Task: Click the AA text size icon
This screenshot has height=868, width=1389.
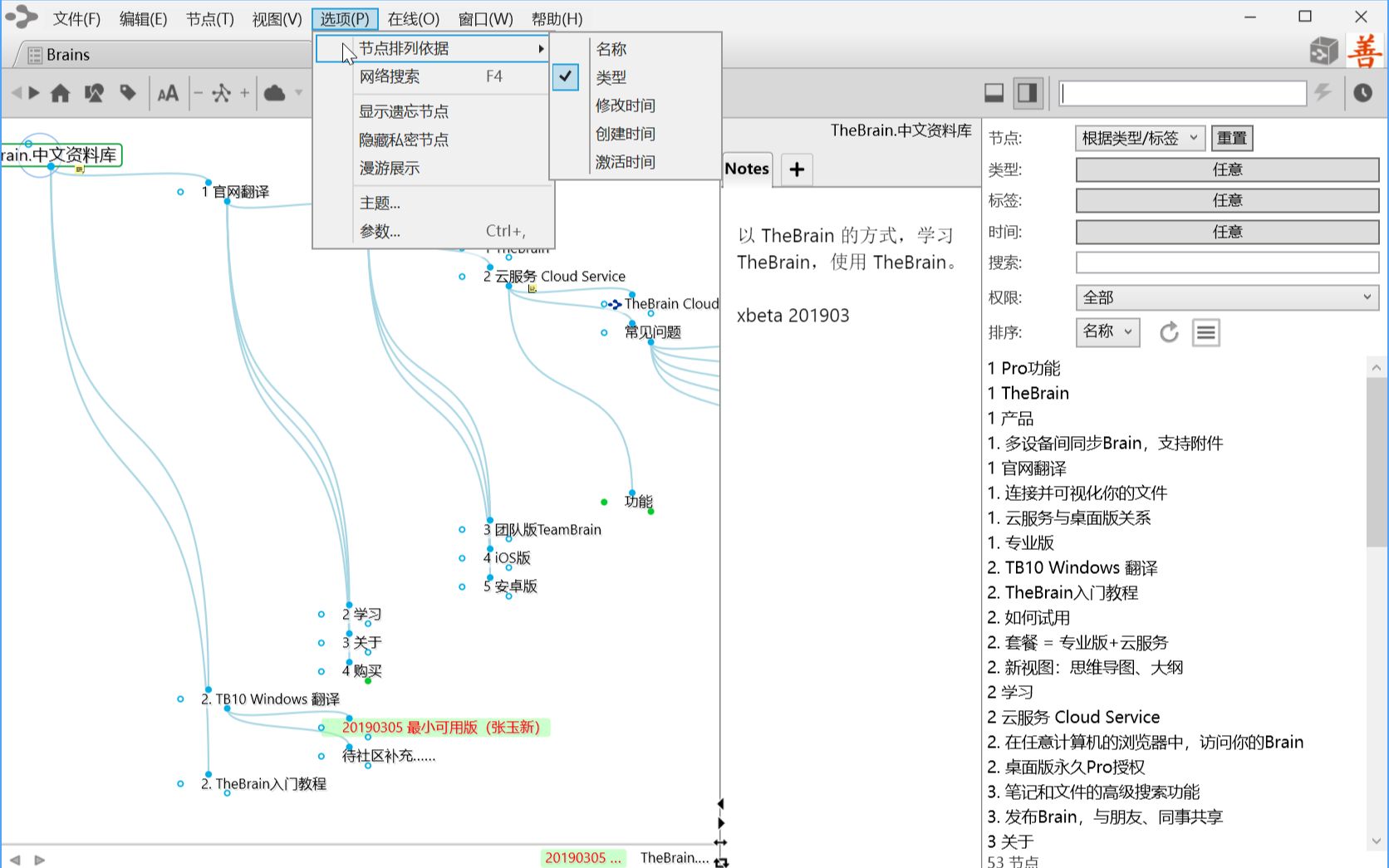Action: click(x=168, y=93)
